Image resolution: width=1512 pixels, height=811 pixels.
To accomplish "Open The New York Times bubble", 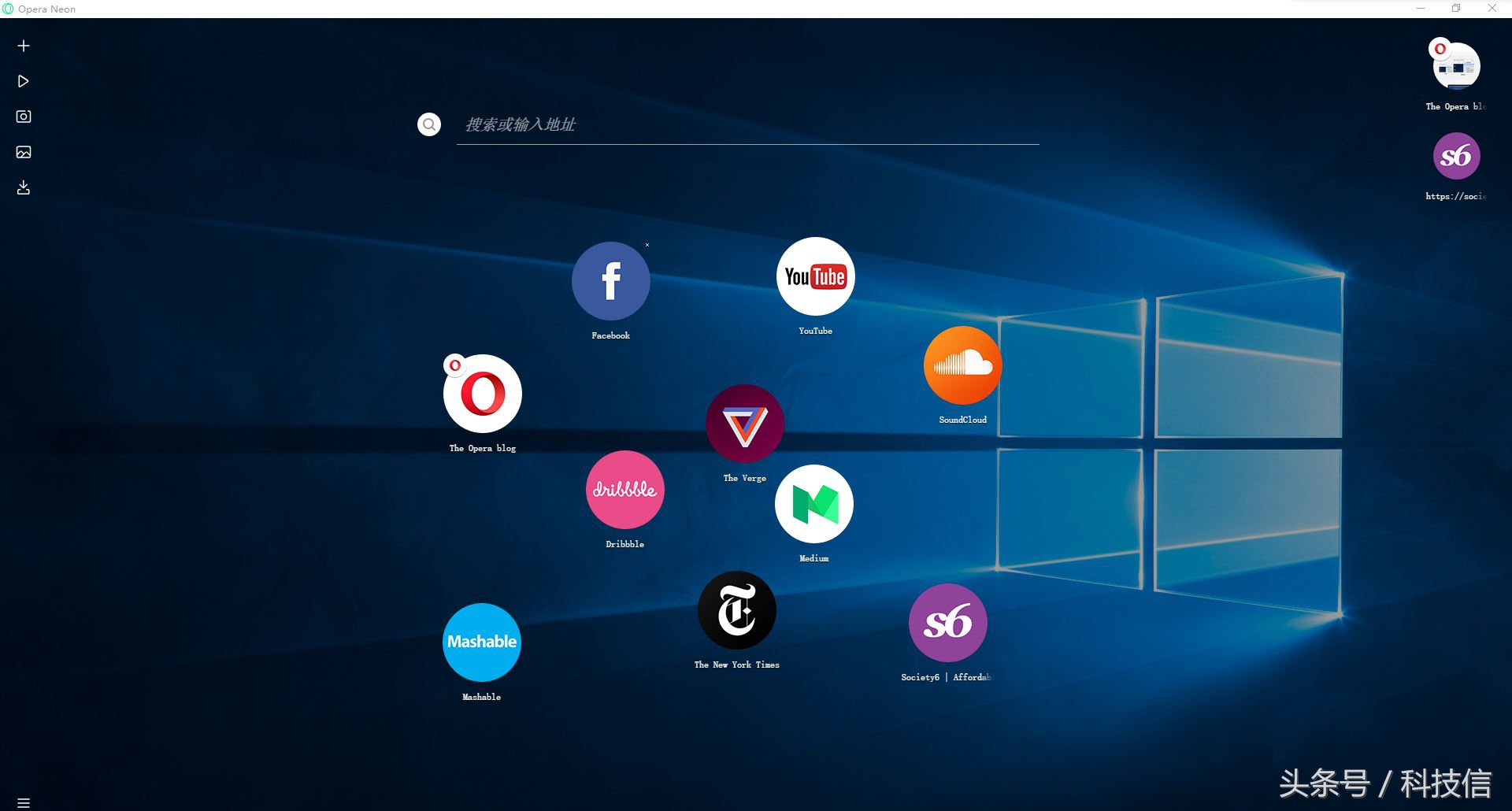I will pos(737,610).
